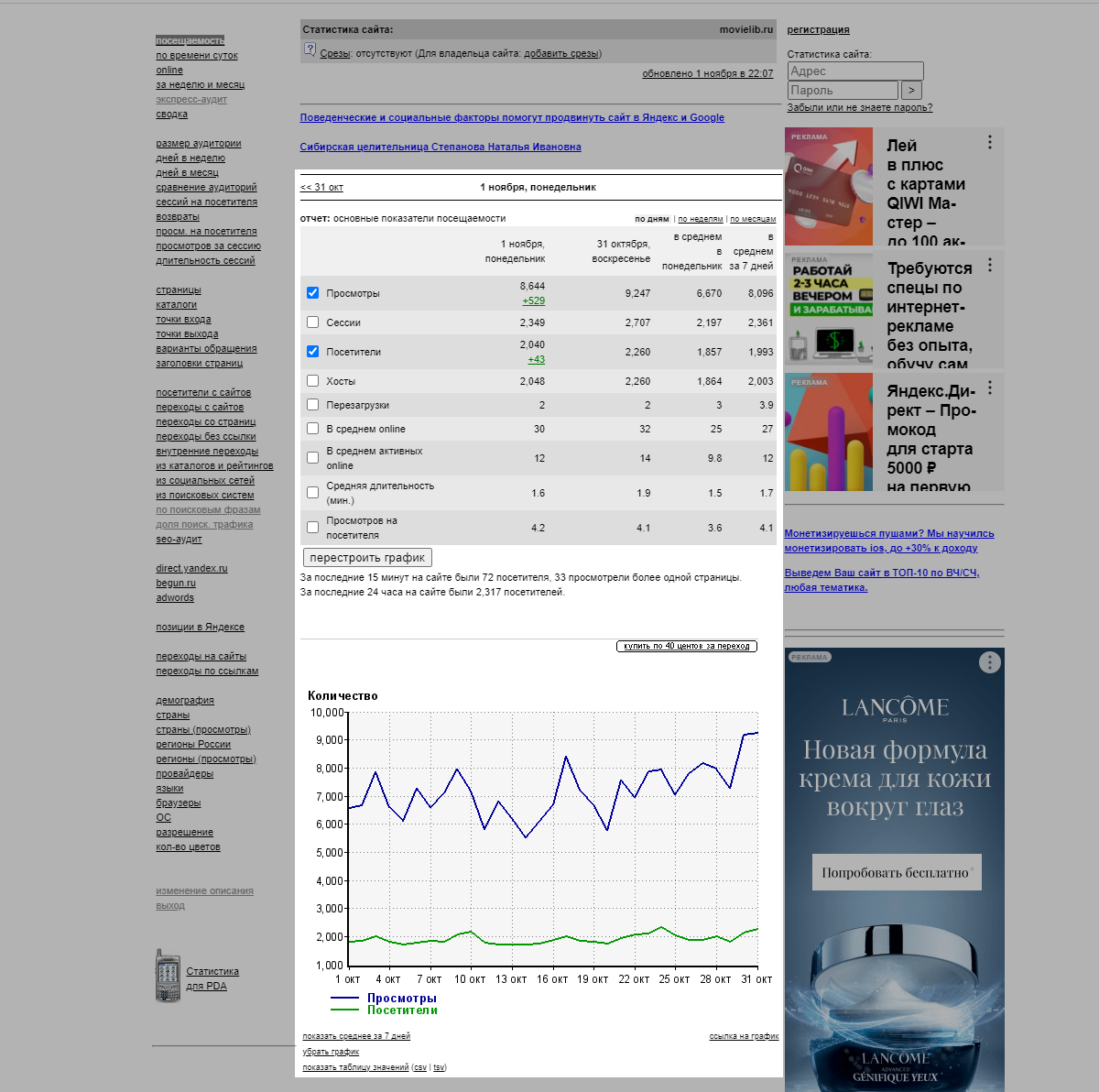Focus the Пароль input field

point(843,90)
